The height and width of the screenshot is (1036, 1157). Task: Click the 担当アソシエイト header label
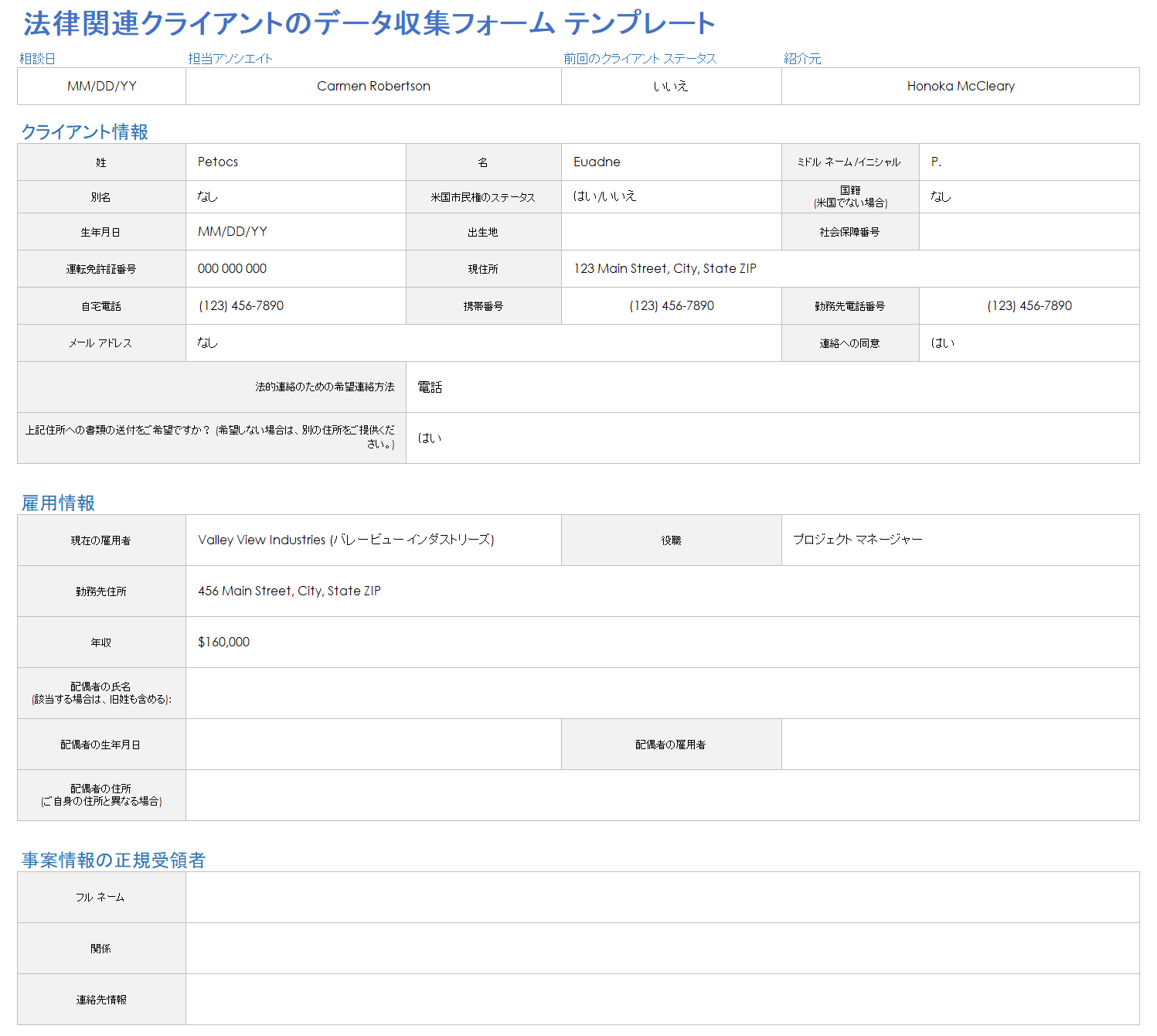[x=230, y=59]
